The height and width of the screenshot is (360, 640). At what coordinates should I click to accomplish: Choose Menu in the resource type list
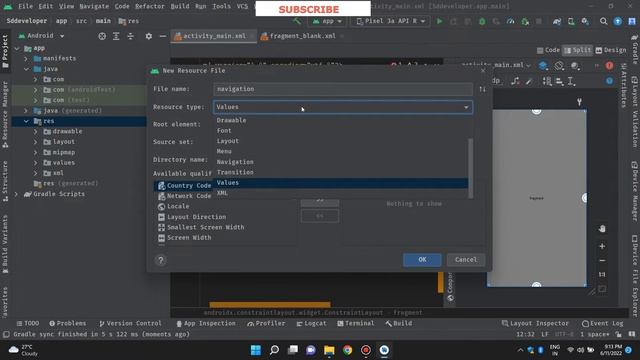[x=341, y=151]
